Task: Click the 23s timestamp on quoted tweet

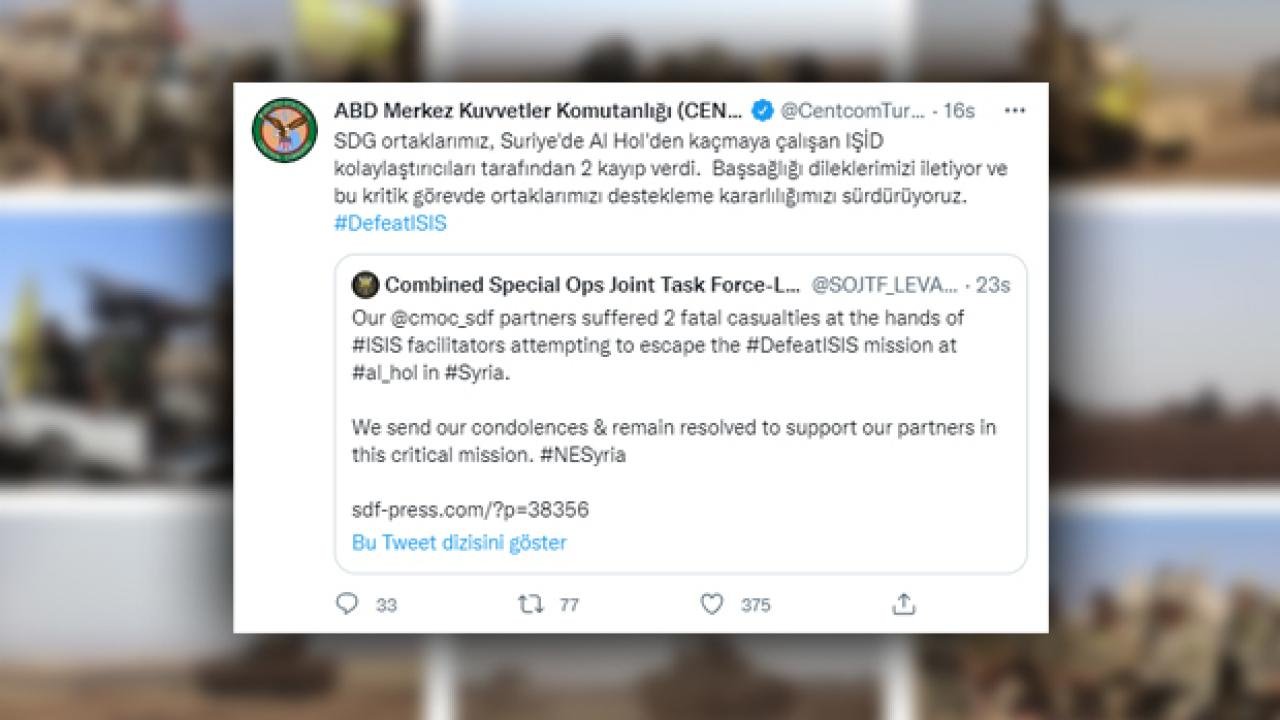Action: [993, 285]
